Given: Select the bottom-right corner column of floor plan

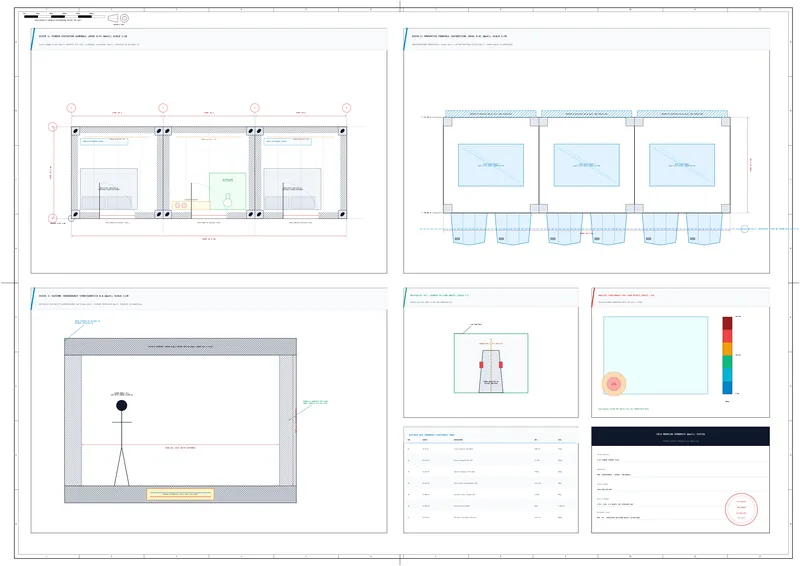Looking at the screenshot, I should pyautogui.click(x=342, y=214).
